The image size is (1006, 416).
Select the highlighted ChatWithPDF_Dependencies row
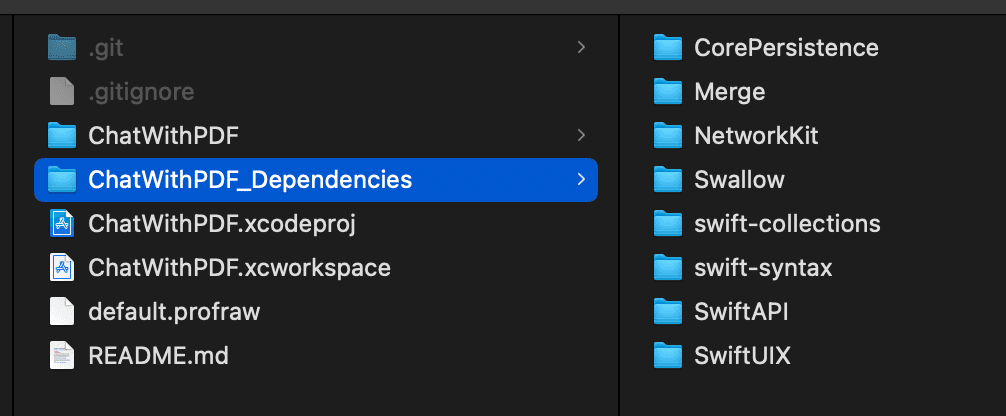[x=316, y=180]
